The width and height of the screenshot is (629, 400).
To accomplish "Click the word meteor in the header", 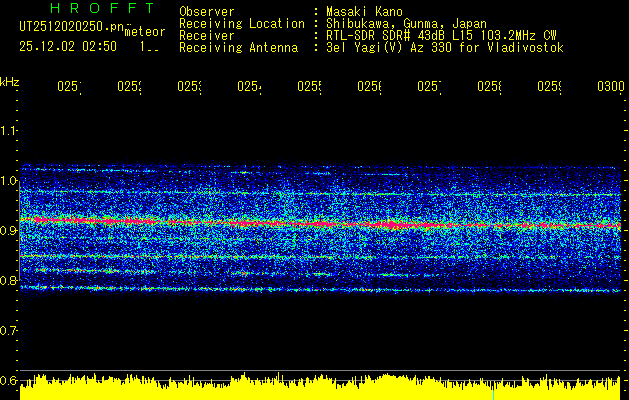I will pyautogui.click(x=145, y=32).
